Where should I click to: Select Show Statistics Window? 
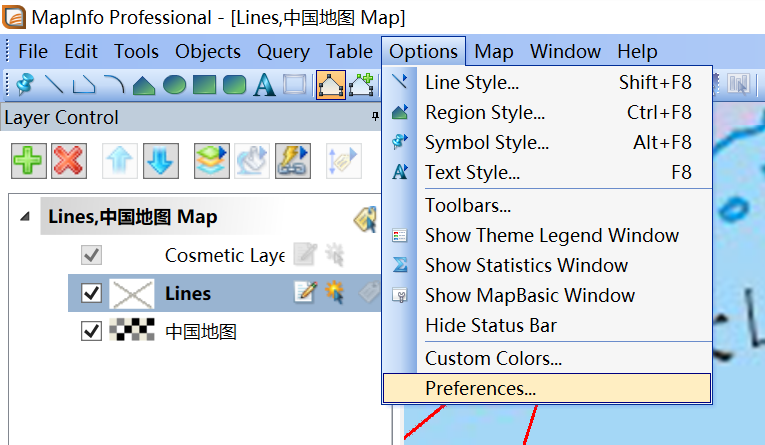tap(547, 265)
